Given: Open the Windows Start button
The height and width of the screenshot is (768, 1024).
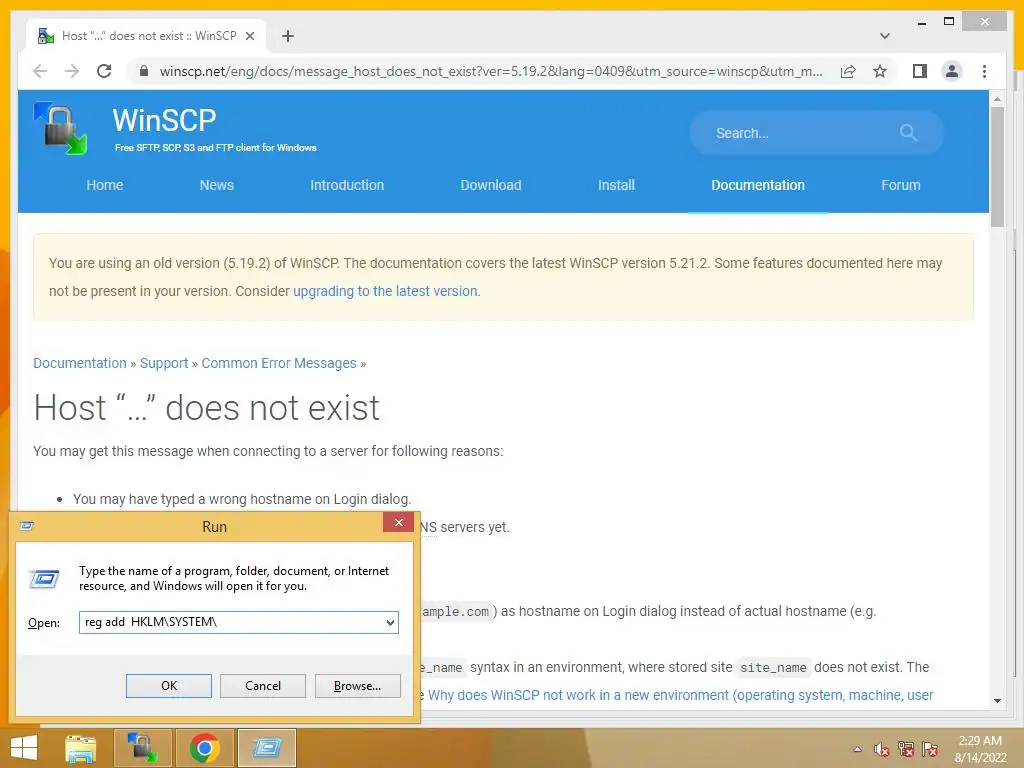Looking at the screenshot, I should (x=24, y=748).
